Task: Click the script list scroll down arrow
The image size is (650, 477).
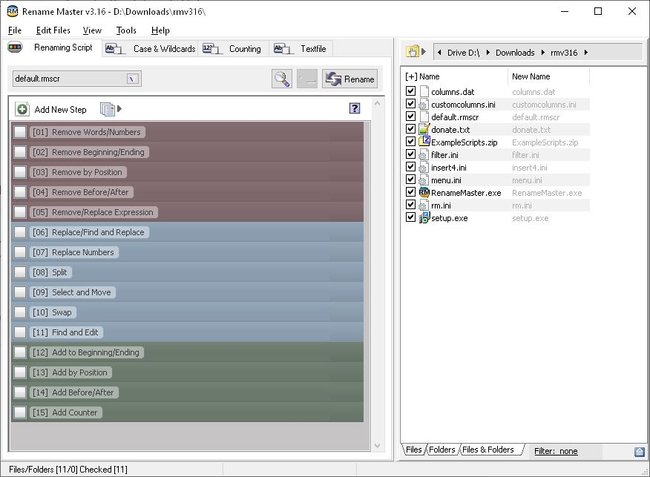Action: tap(377, 446)
